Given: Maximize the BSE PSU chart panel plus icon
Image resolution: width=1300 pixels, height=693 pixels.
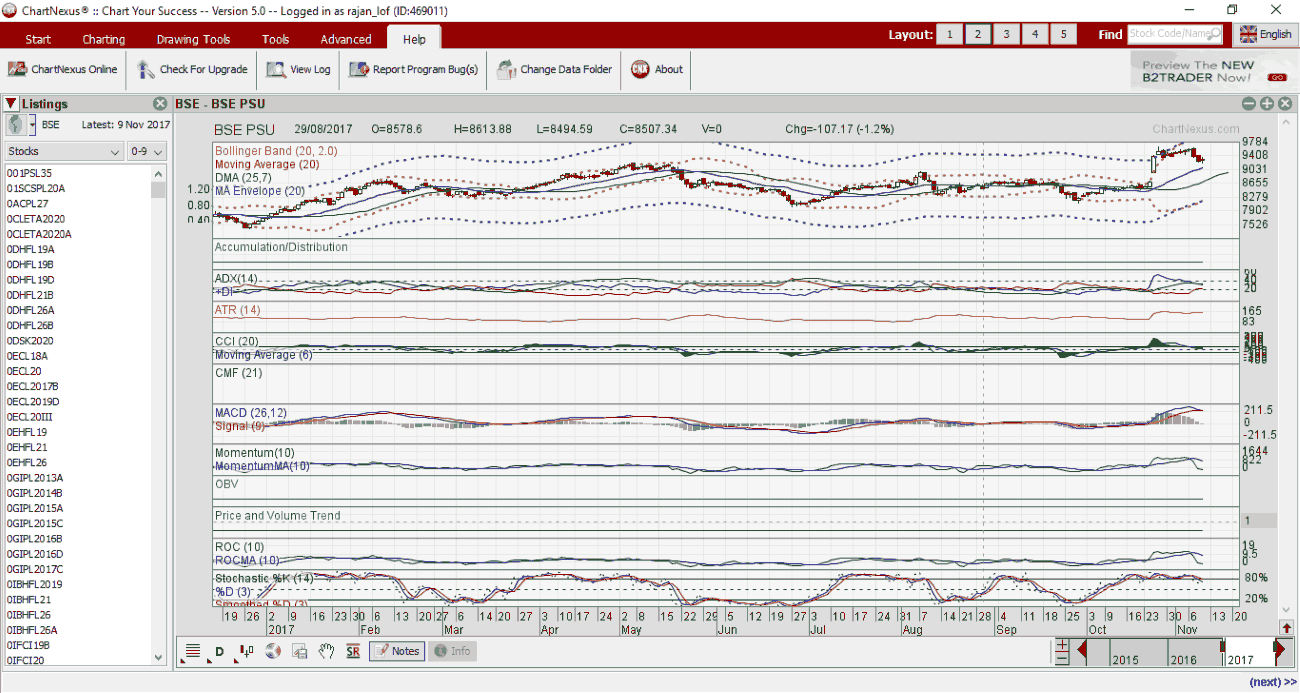Looking at the screenshot, I should [1267, 104].
